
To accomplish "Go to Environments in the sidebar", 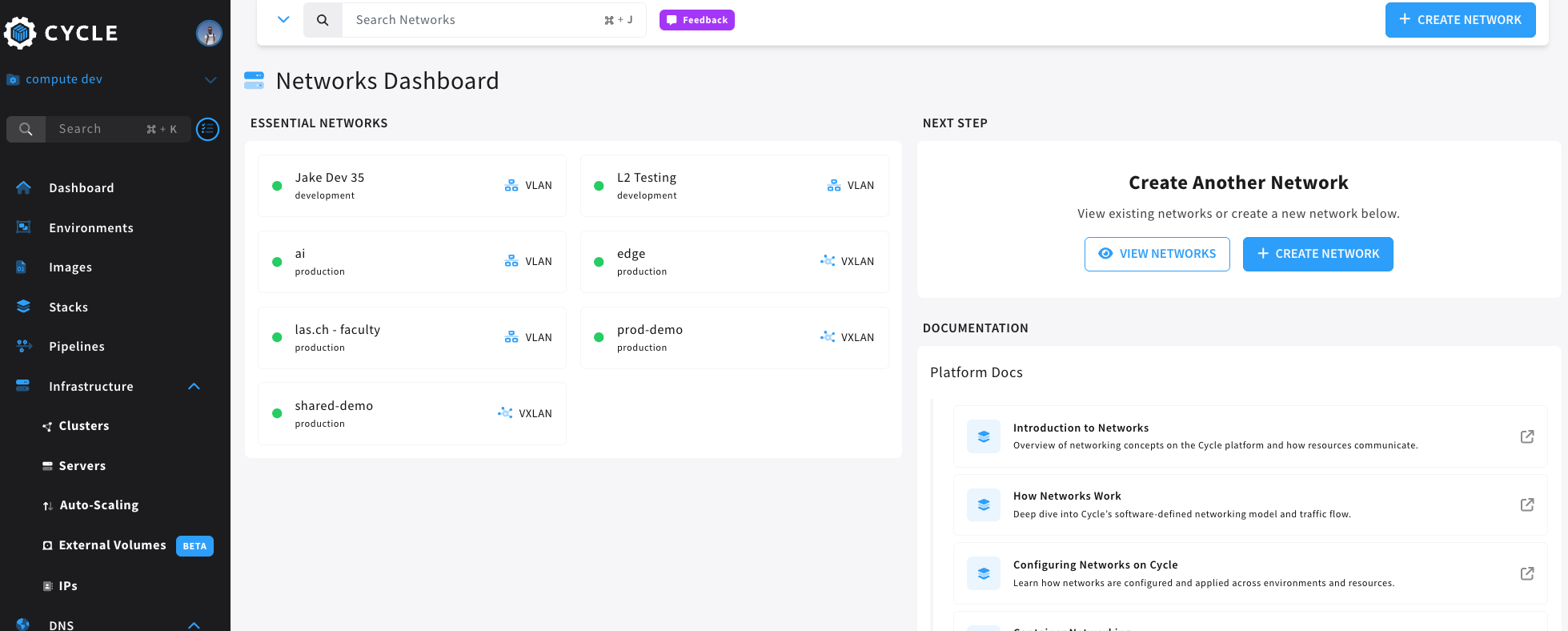I will pyautogui.click(x=91, y=228).
